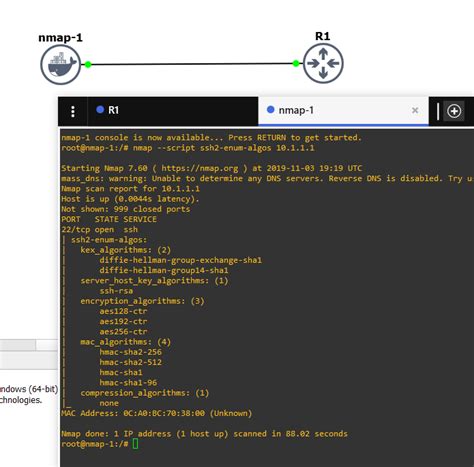Screen dimensions: 474x467
Task: Click the green link status dot near nmap-1
Action: (x=88, y=65)
